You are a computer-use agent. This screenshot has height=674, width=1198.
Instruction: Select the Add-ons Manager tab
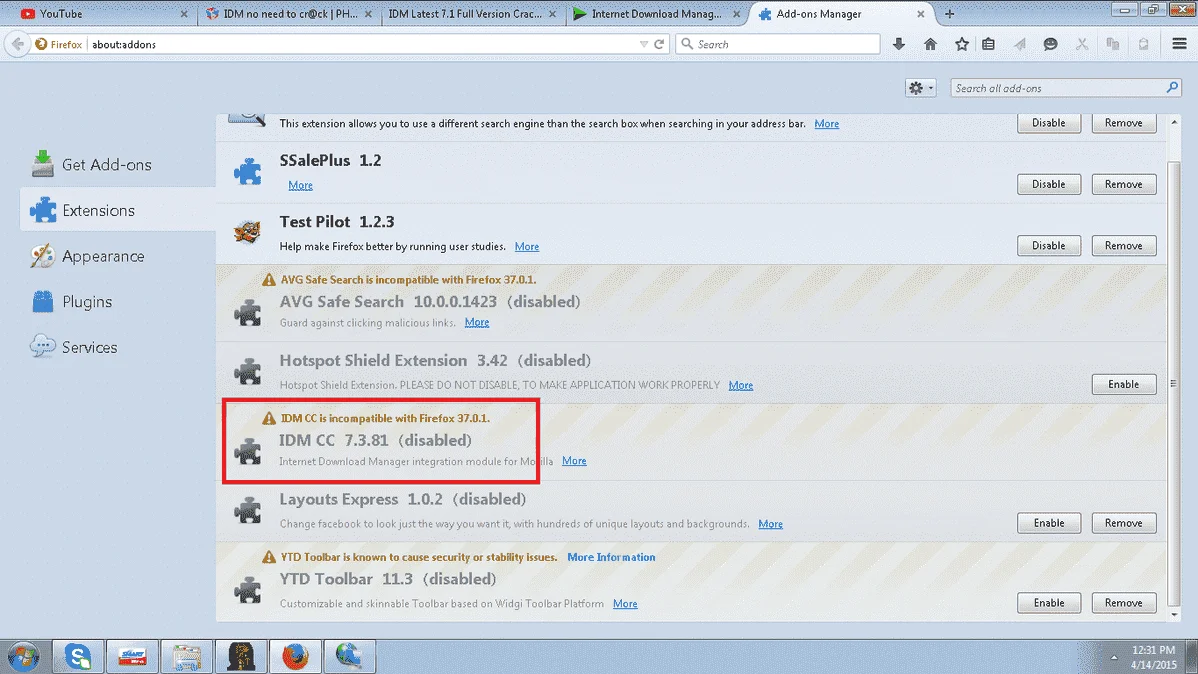840,14
